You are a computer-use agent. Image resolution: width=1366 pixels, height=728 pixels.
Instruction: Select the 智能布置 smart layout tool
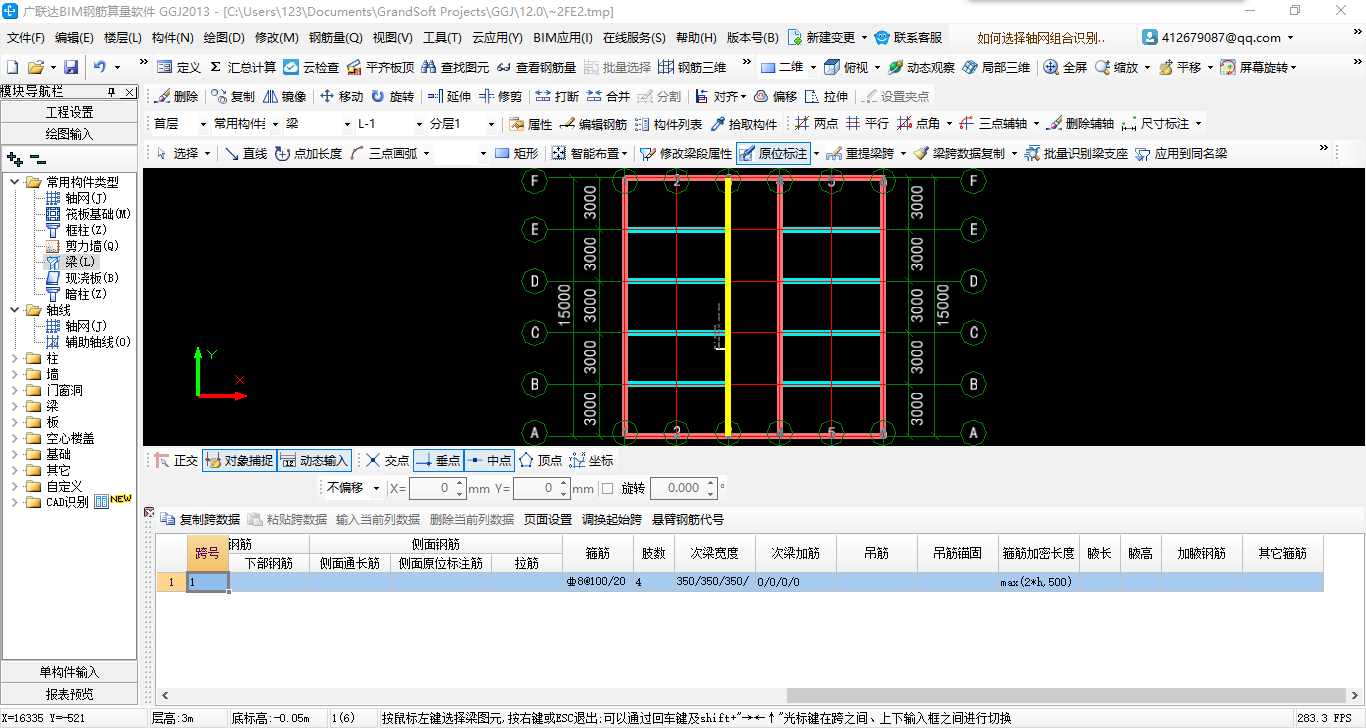(x=595, y=152)
